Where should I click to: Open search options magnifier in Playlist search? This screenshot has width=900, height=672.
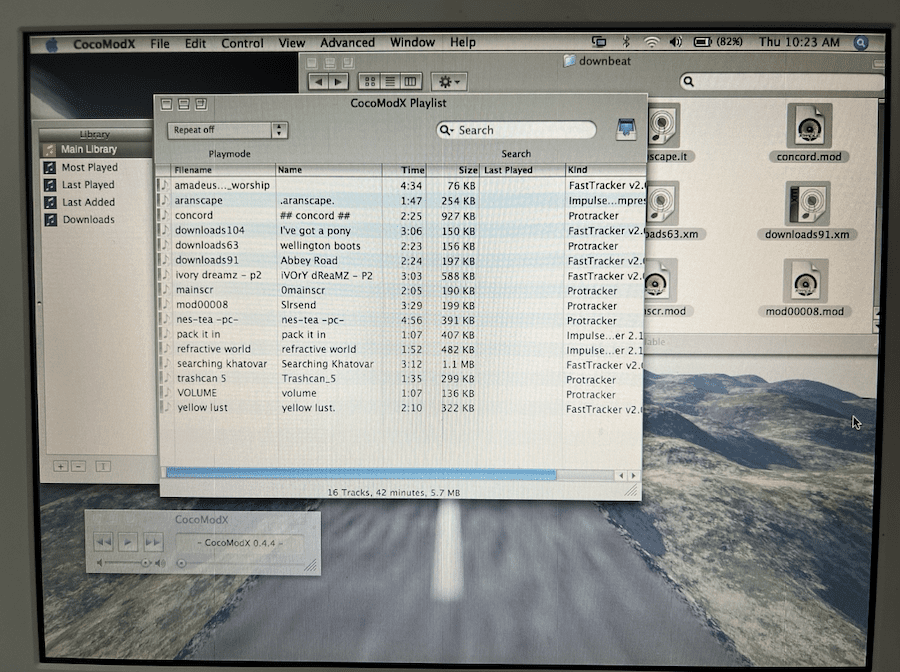point(446,130)
